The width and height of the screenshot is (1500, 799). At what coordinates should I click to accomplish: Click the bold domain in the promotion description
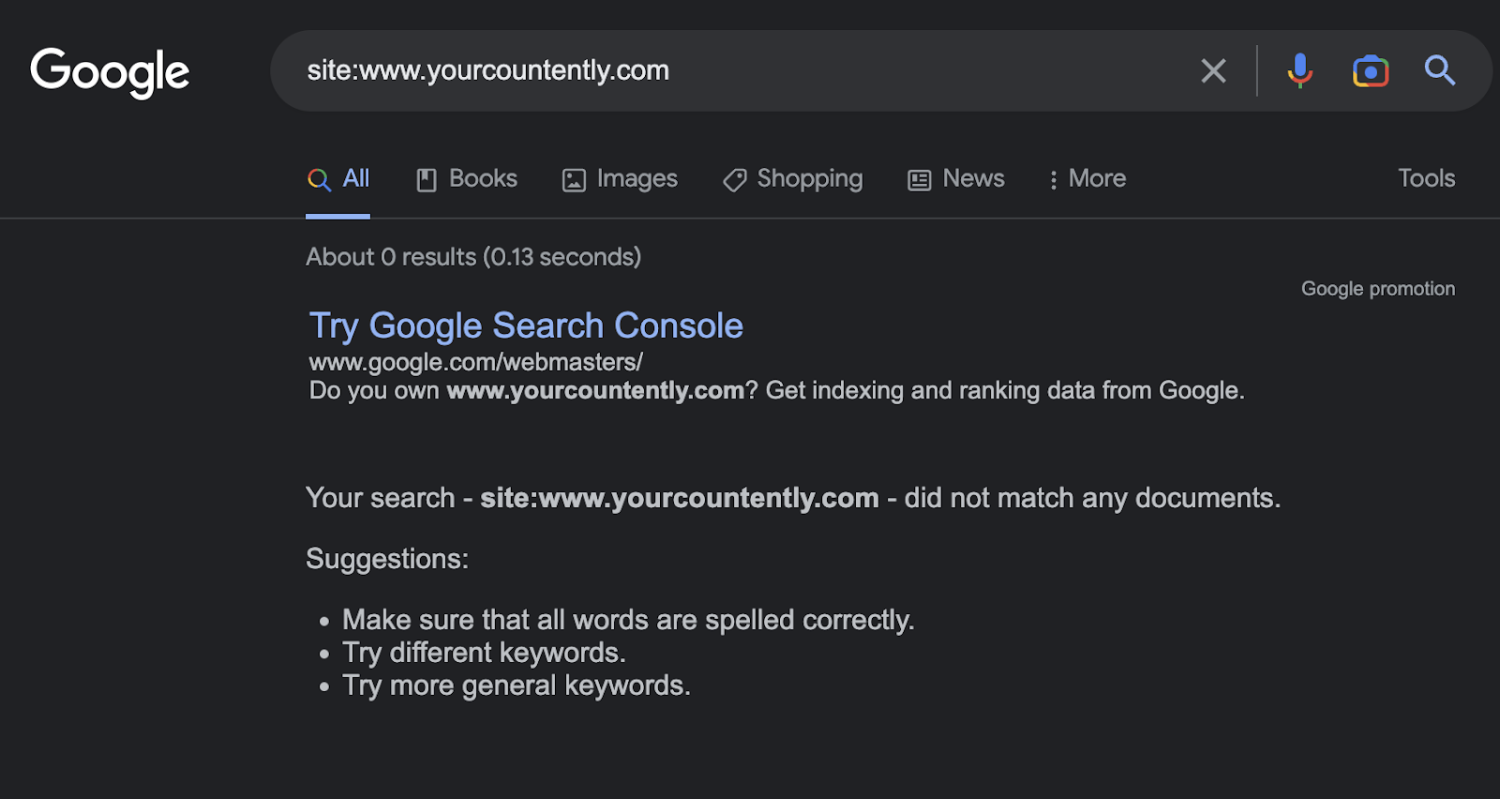595,390
